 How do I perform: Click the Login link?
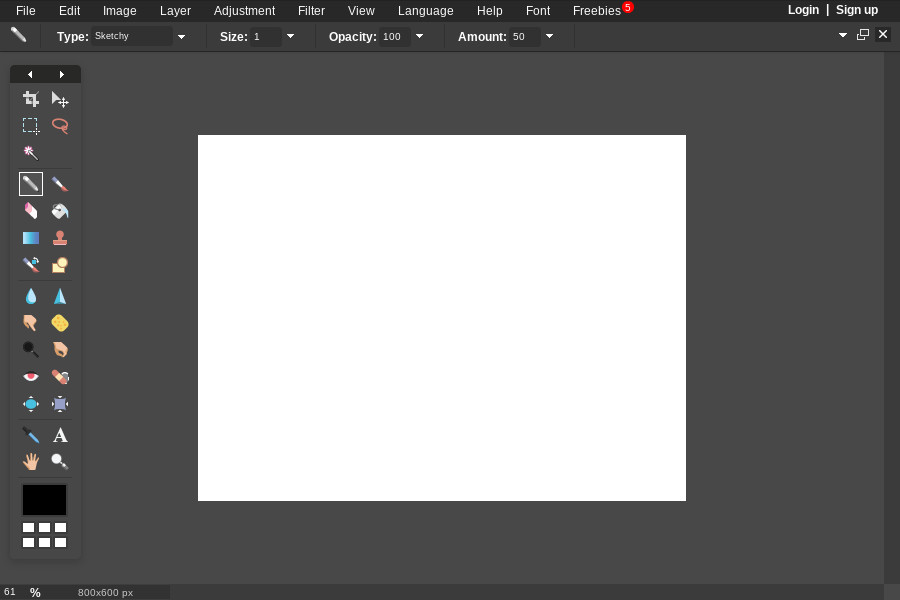click(803, 10)
